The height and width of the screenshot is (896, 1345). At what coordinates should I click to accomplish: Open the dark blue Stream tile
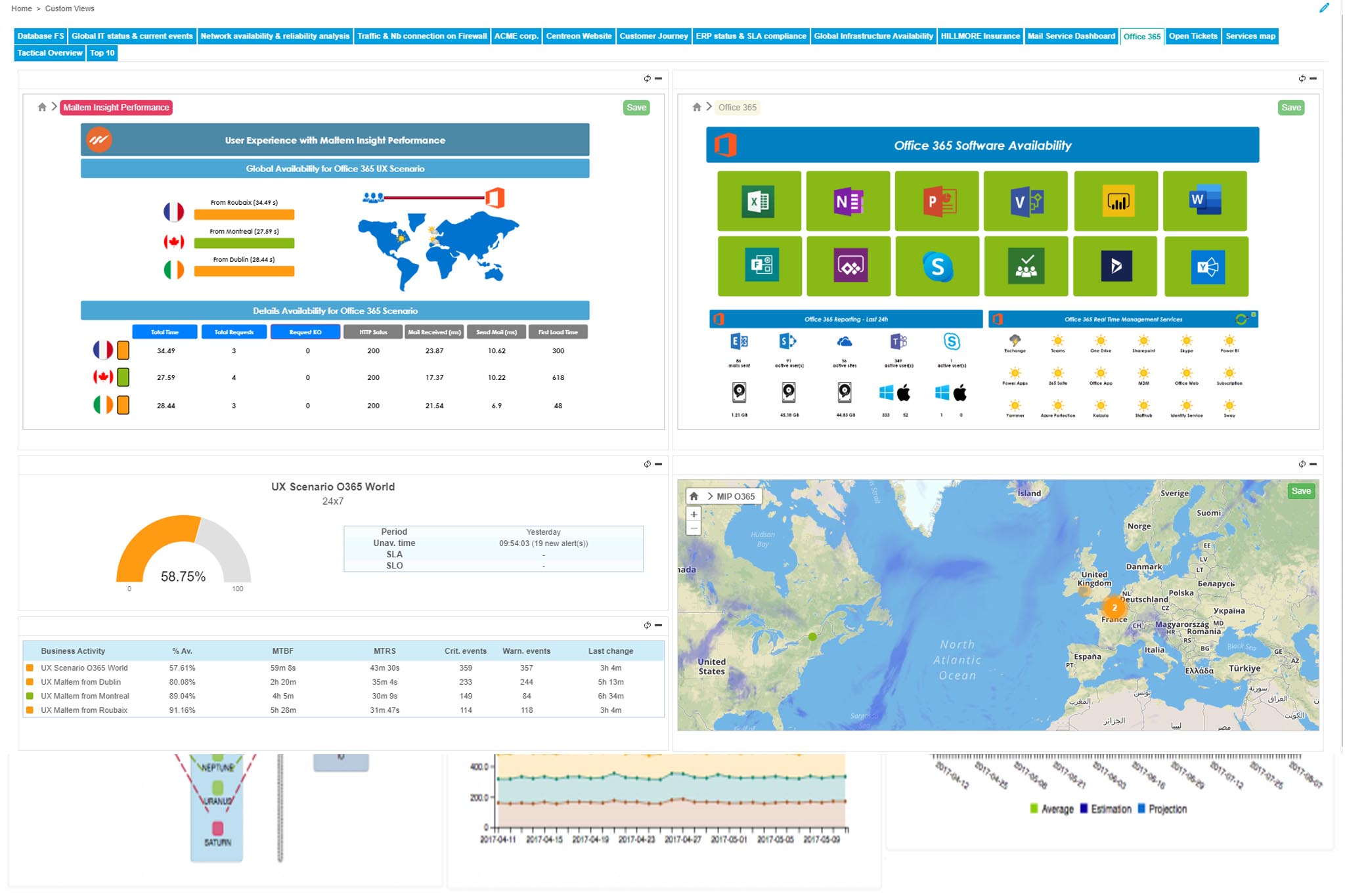1115,266
